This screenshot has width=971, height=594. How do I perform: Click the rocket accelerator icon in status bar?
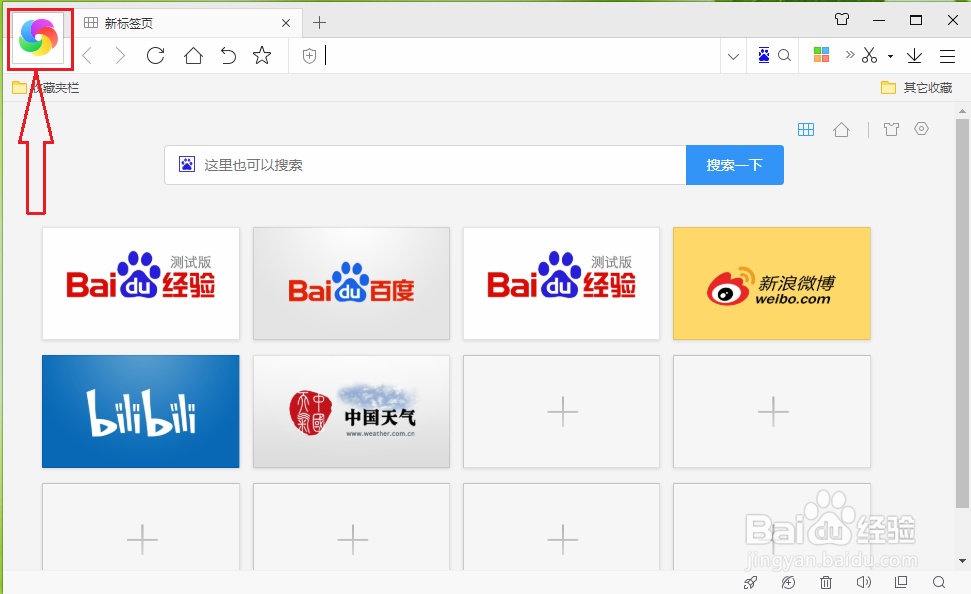click(x=751, y=582)
